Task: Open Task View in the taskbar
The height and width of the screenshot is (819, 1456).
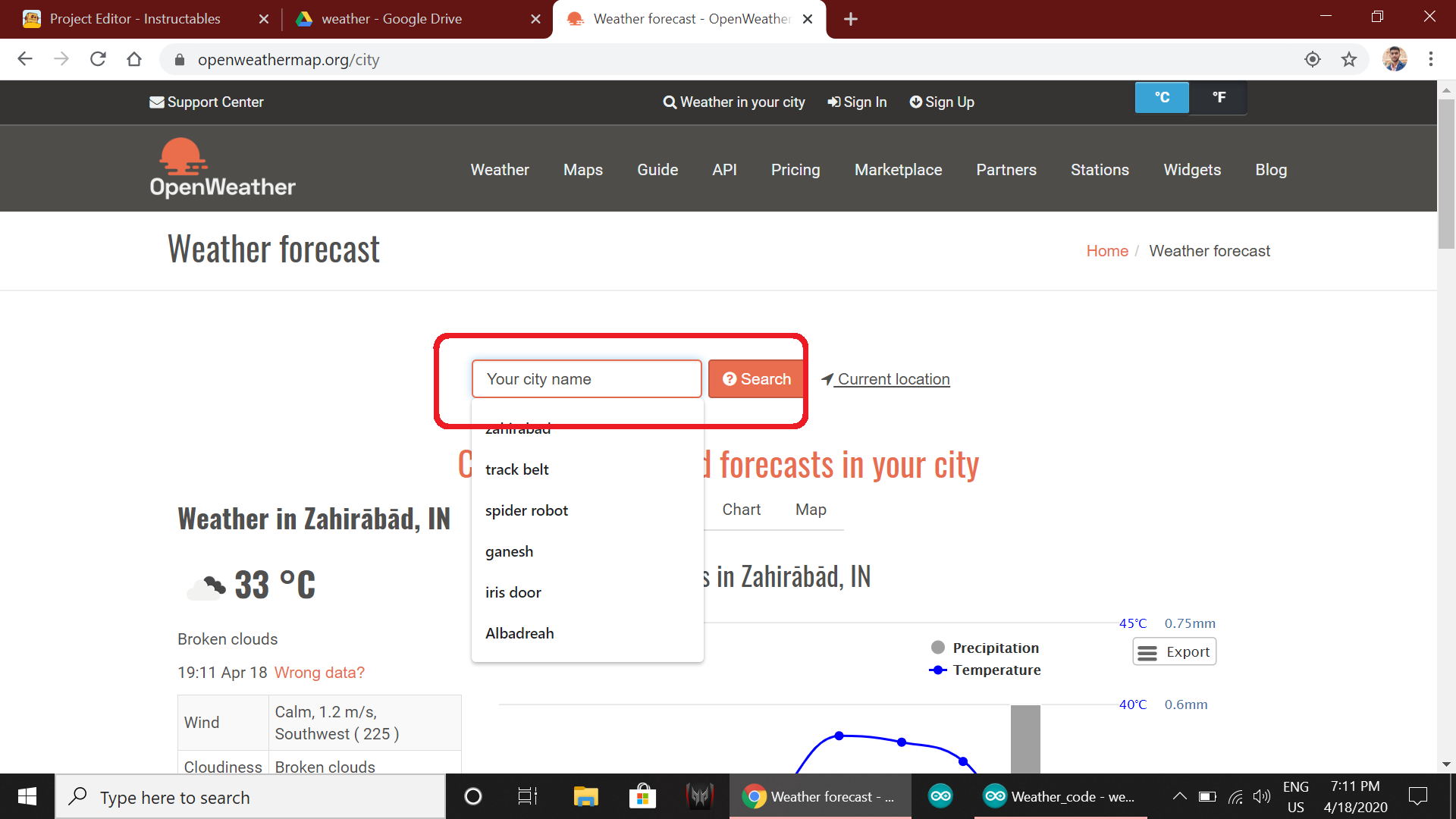Action: [x=527, y=796]
